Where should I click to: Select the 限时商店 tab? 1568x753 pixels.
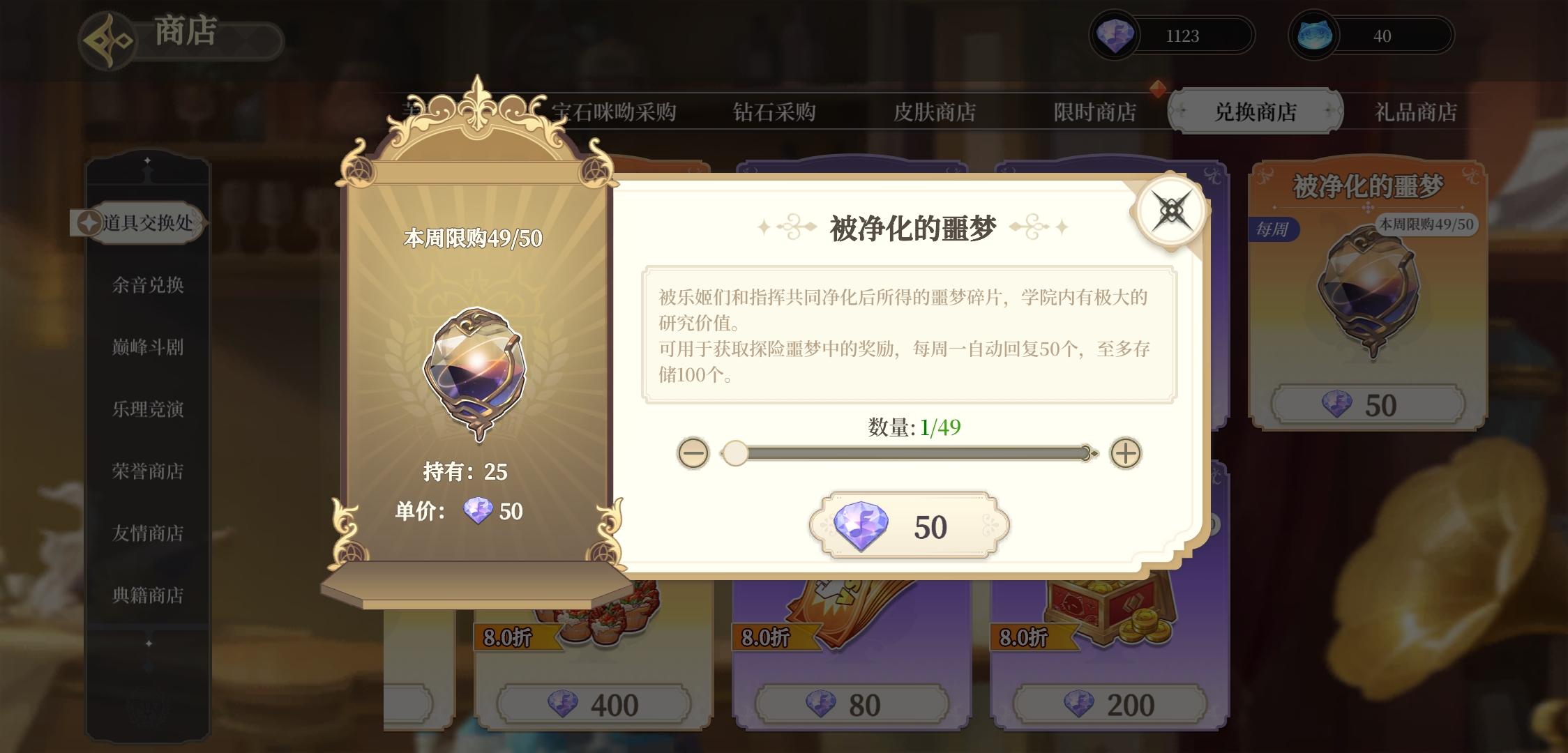pyautogui.click(x=1095, y=112)
